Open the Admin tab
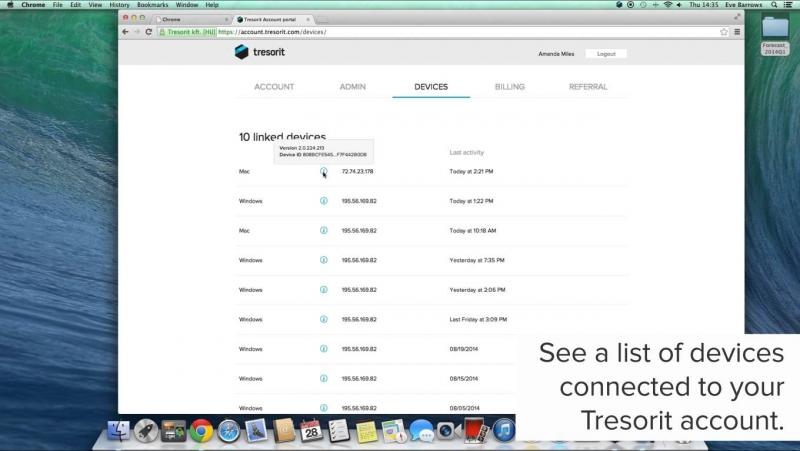Image resolution: width=800 pixels, height=451 pixels. (352, 87)
